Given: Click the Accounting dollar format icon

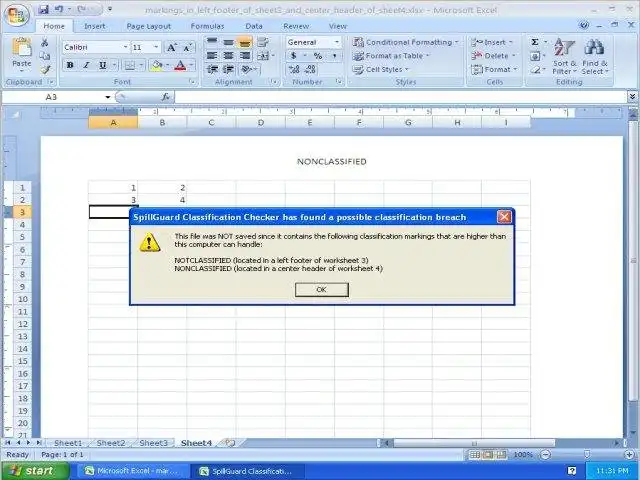Looking at the screenshot, I should (293, 56).
